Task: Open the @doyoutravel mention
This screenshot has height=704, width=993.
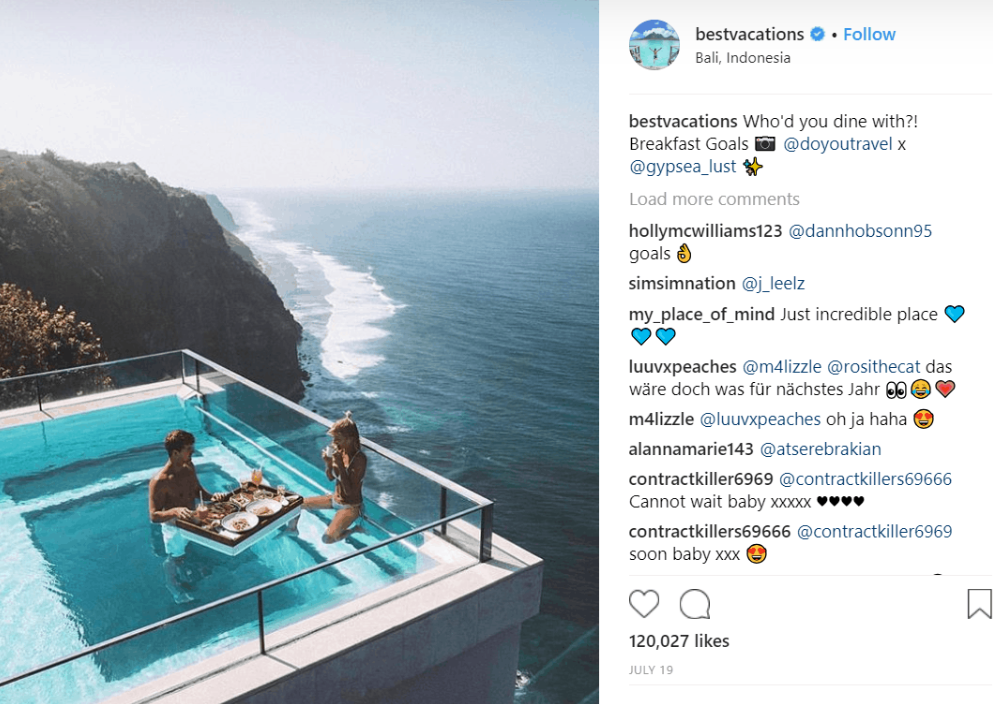Action: coord(838,144)
